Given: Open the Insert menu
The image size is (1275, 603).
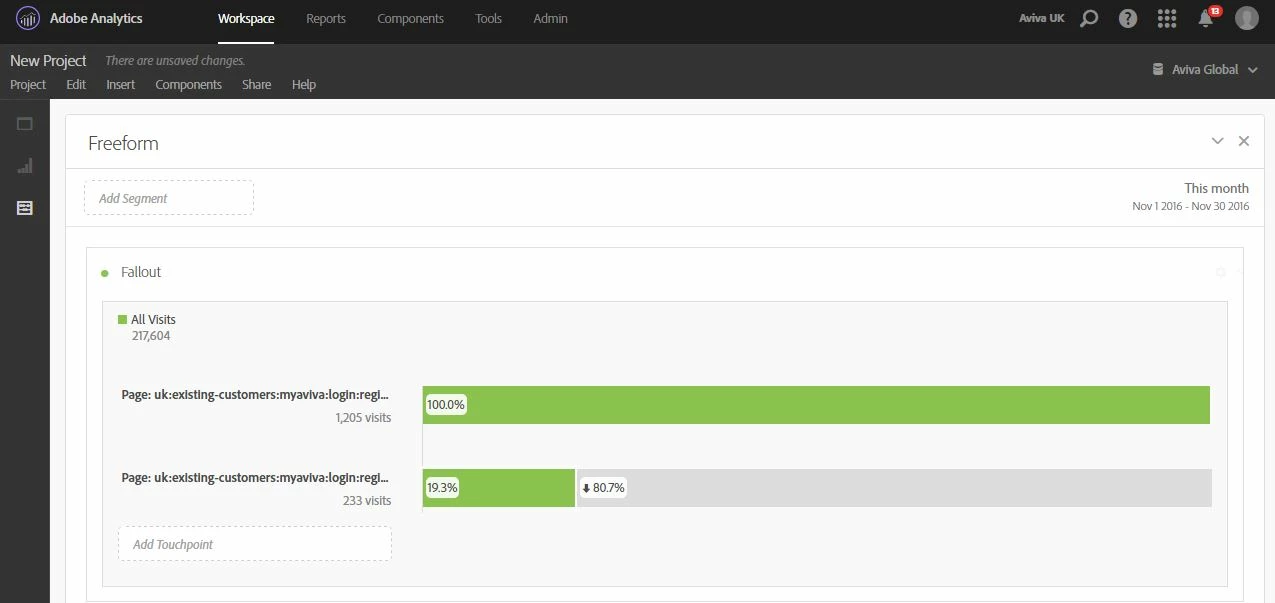Looking at the screenshot, I should pyautogui.click(x=121, y=84).
